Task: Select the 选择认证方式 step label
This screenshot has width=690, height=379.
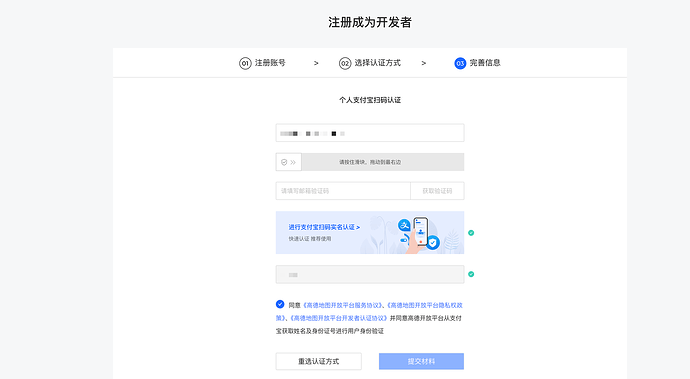Action: (378, 63)
